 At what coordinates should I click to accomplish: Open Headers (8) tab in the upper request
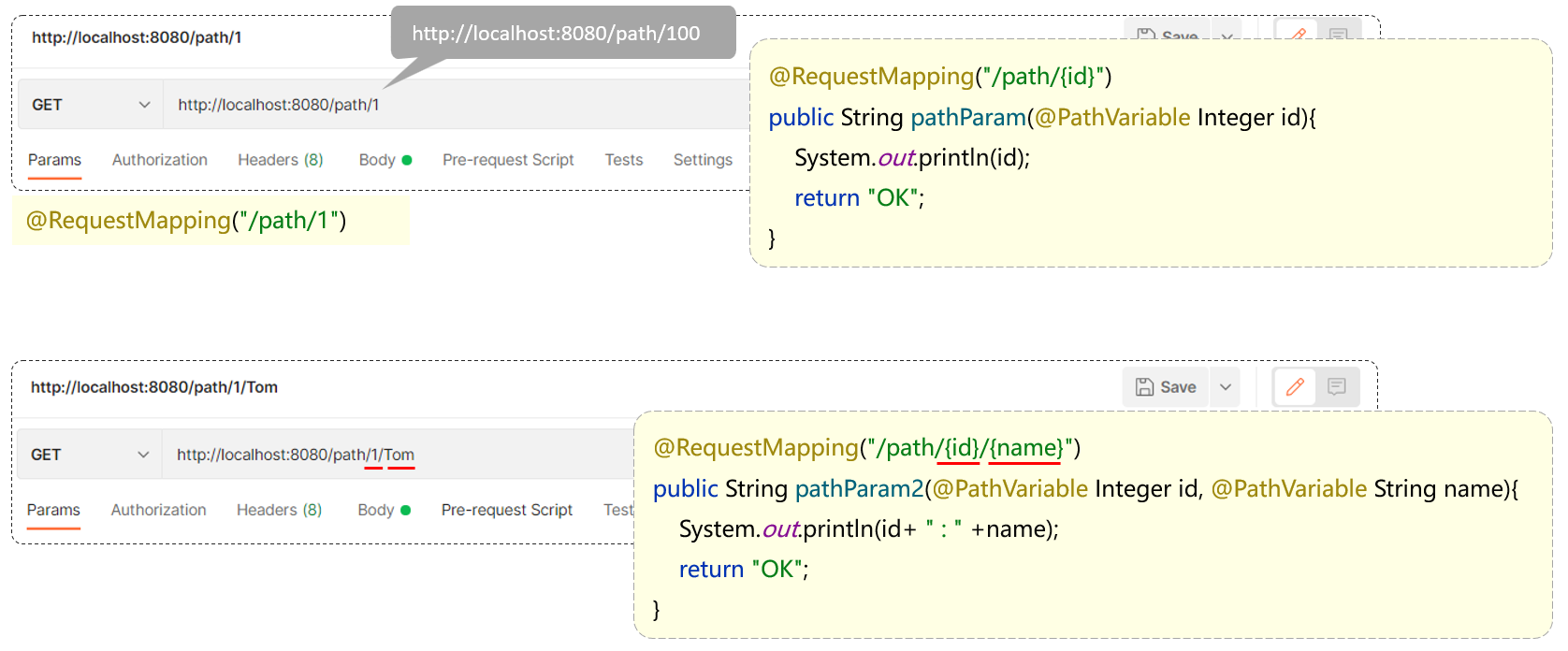pyautogui.click(x=280, y=160)
